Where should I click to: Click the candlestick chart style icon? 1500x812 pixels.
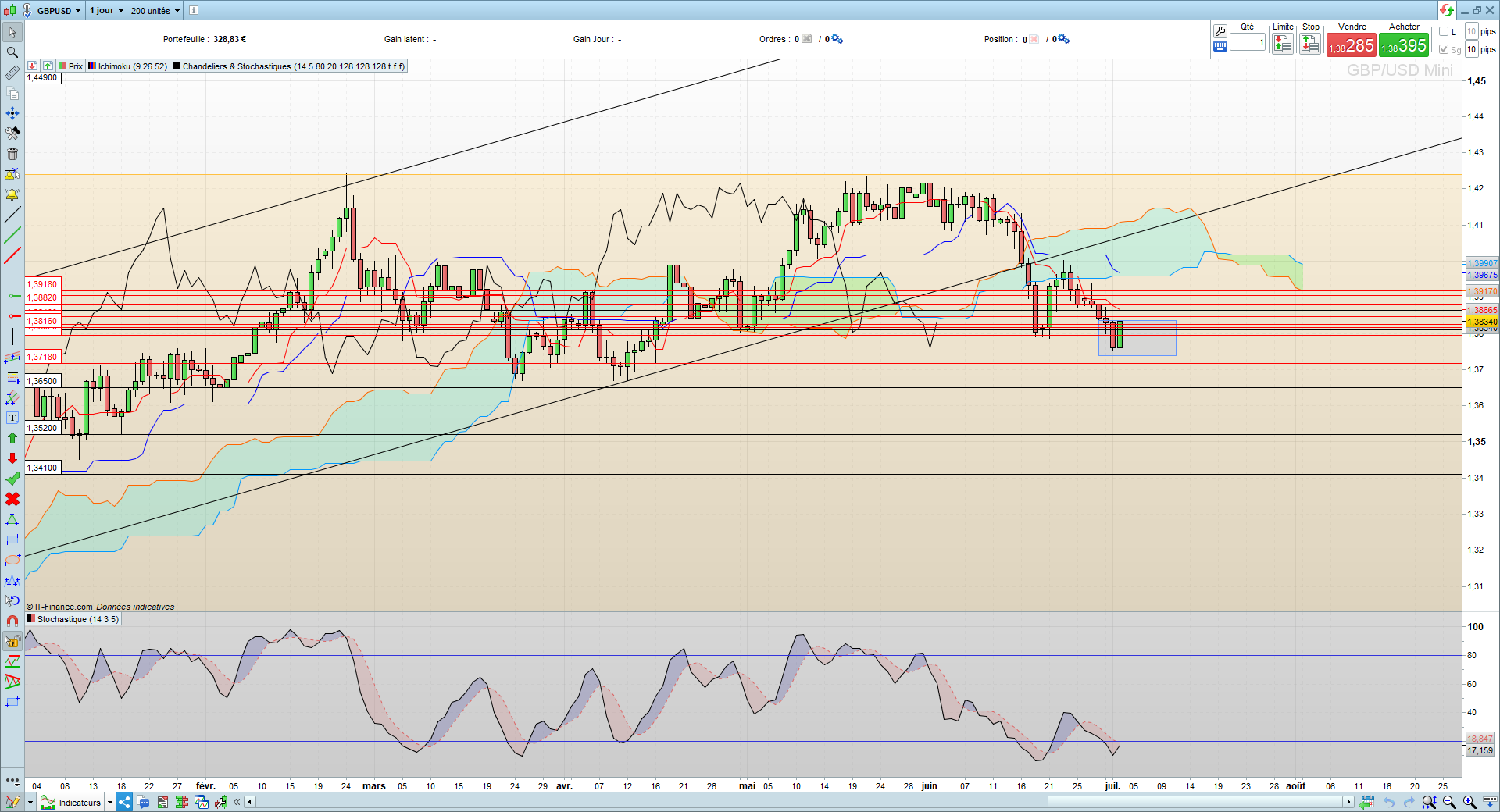(9, 10)
